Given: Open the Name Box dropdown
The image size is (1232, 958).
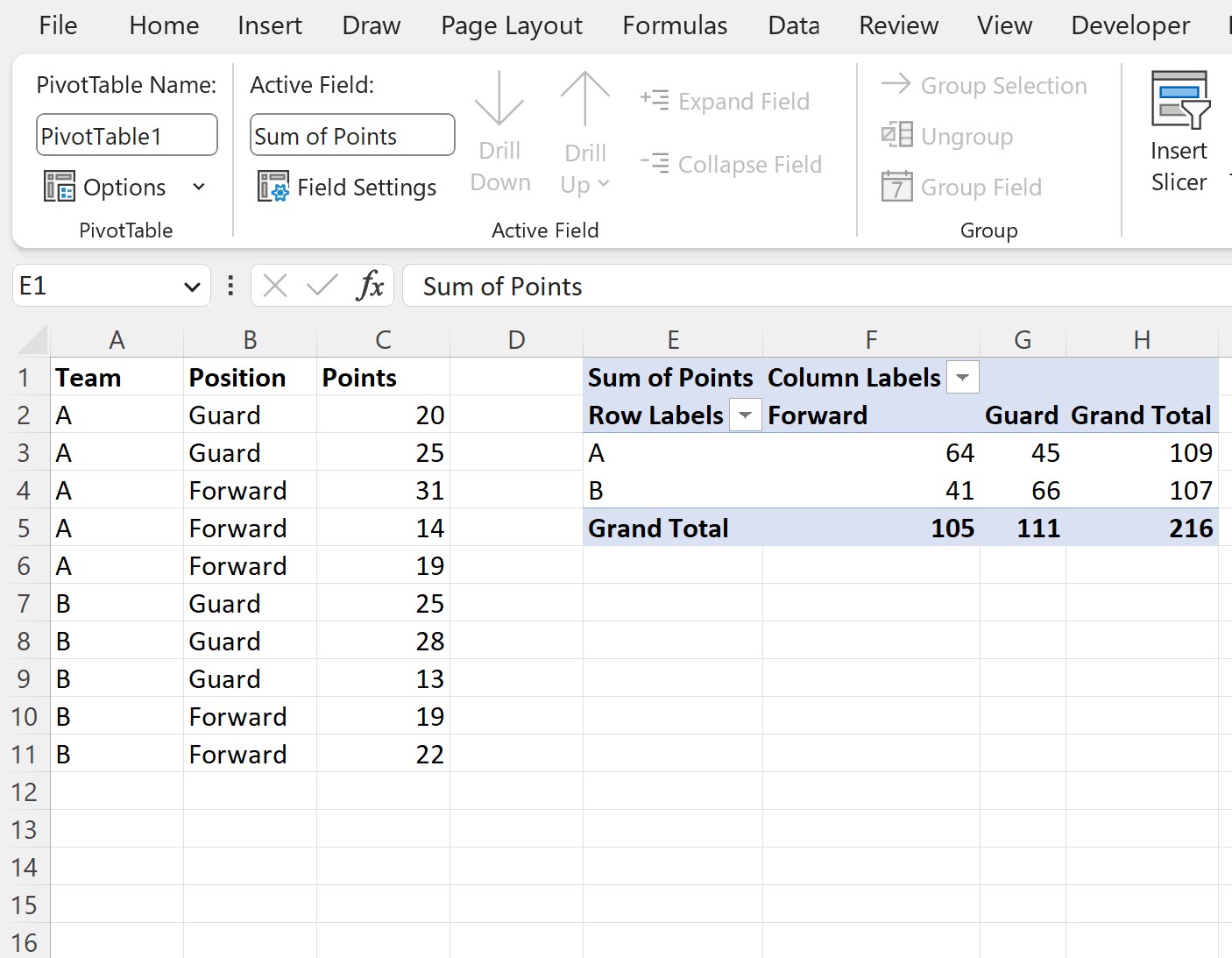Looking at the screenshot, I should [x=194, y=285].
